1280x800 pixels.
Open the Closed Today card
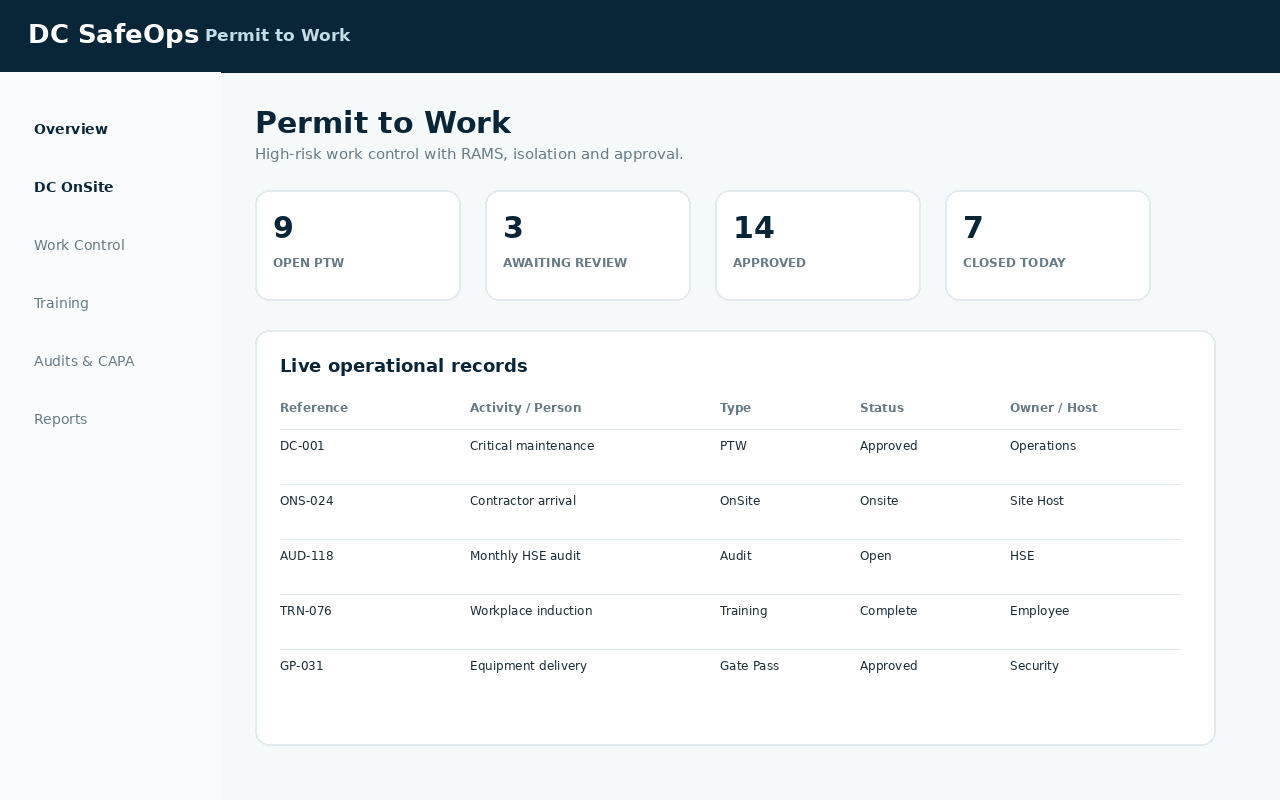[1048, 245]
